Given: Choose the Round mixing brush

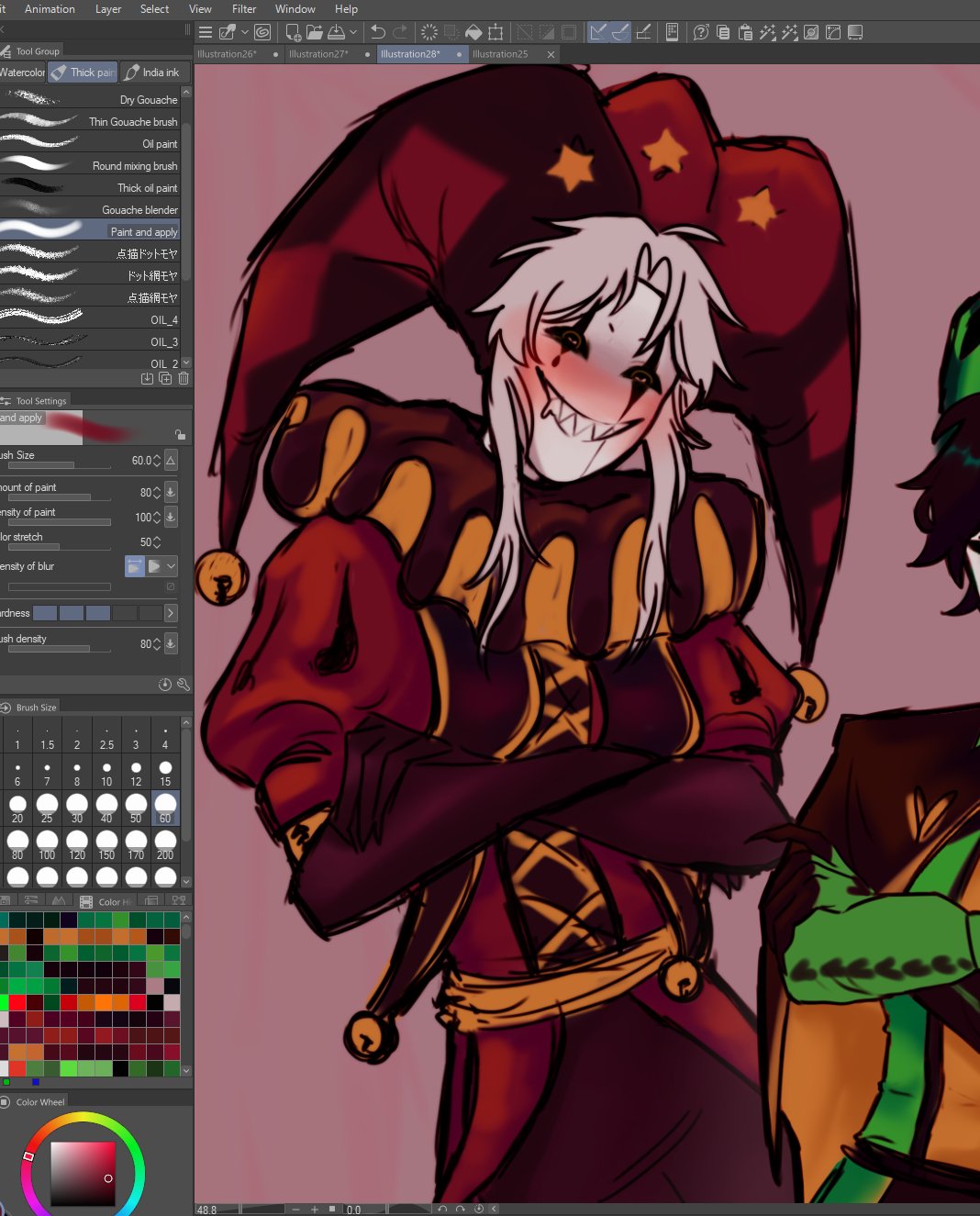Looking at the screenshot, I should (x=90, y=165).
